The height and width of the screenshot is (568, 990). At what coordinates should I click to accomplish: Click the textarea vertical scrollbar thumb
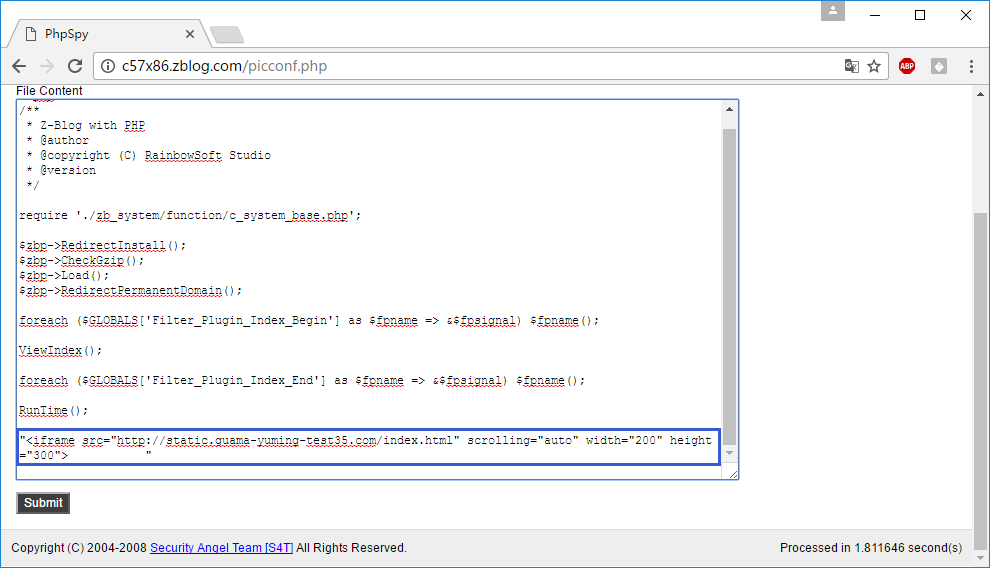point(729,287)
